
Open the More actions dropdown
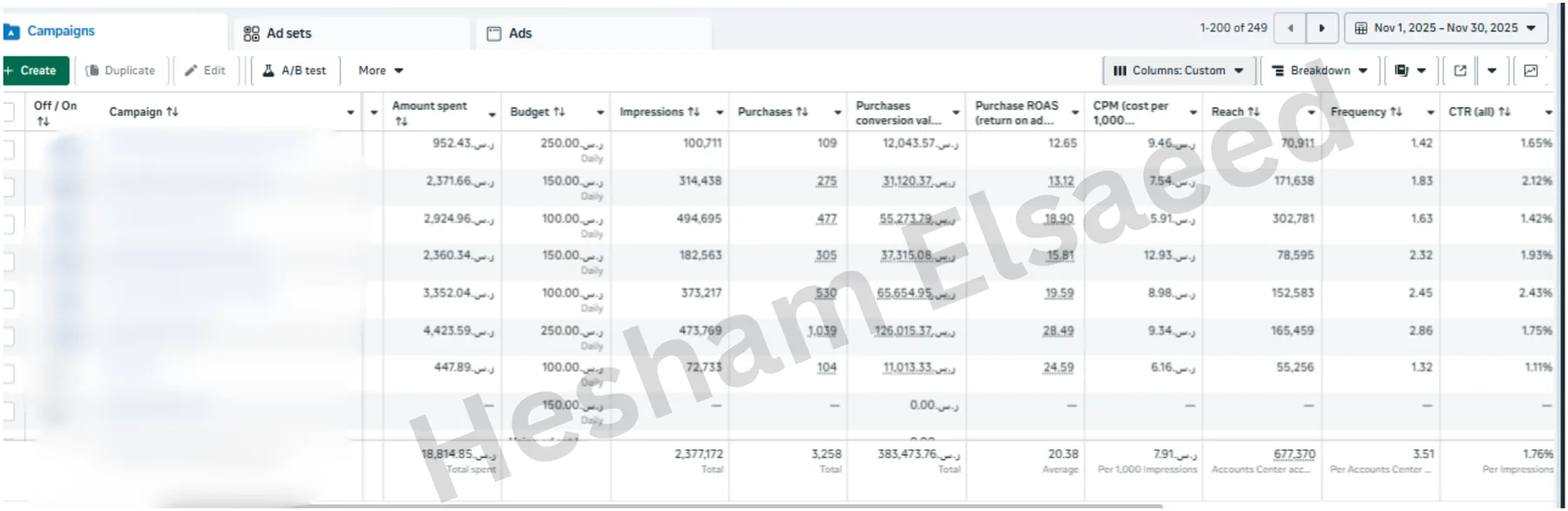tap(381, 71)
